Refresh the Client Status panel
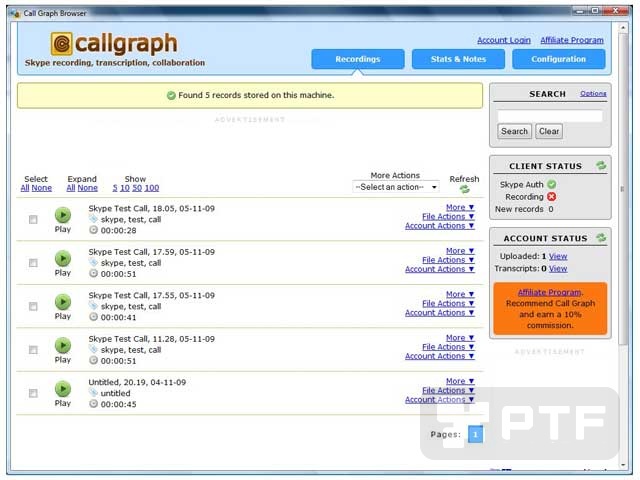The width and height of the screenshot is (640, 480). click(601, 165)
